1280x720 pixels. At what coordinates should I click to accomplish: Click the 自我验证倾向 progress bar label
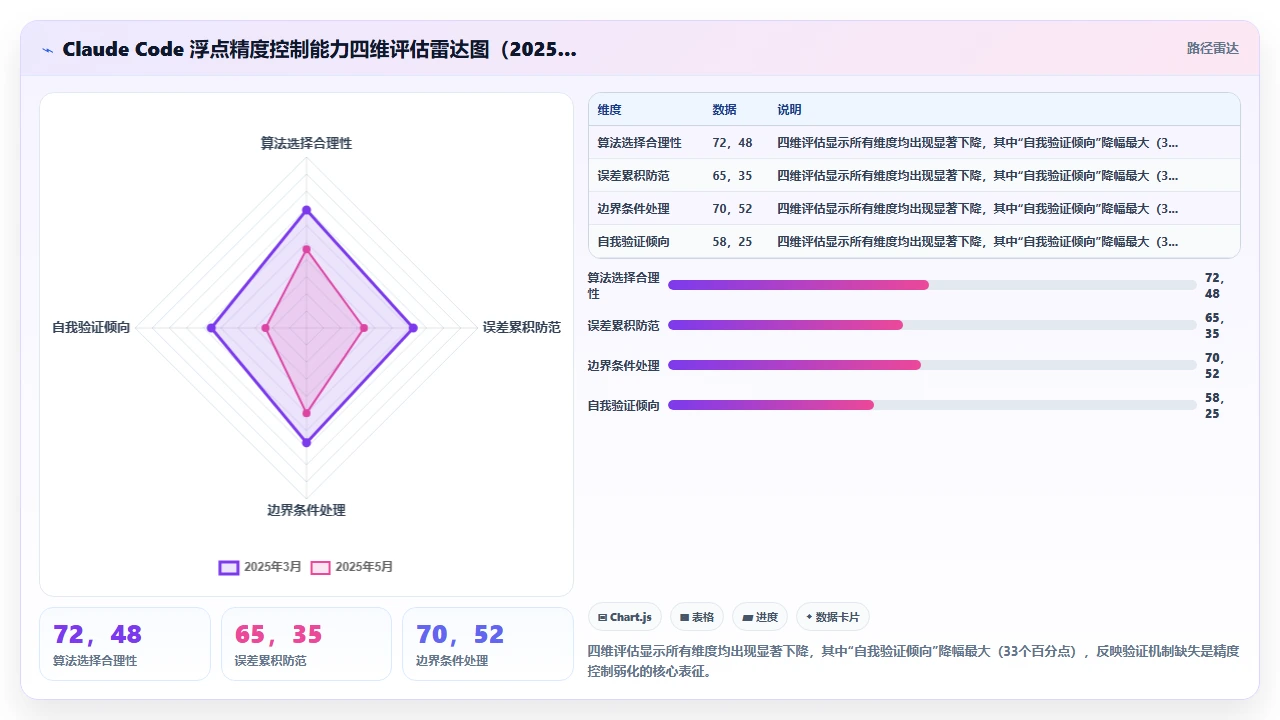pyautogui.click(x=623, y=405)
